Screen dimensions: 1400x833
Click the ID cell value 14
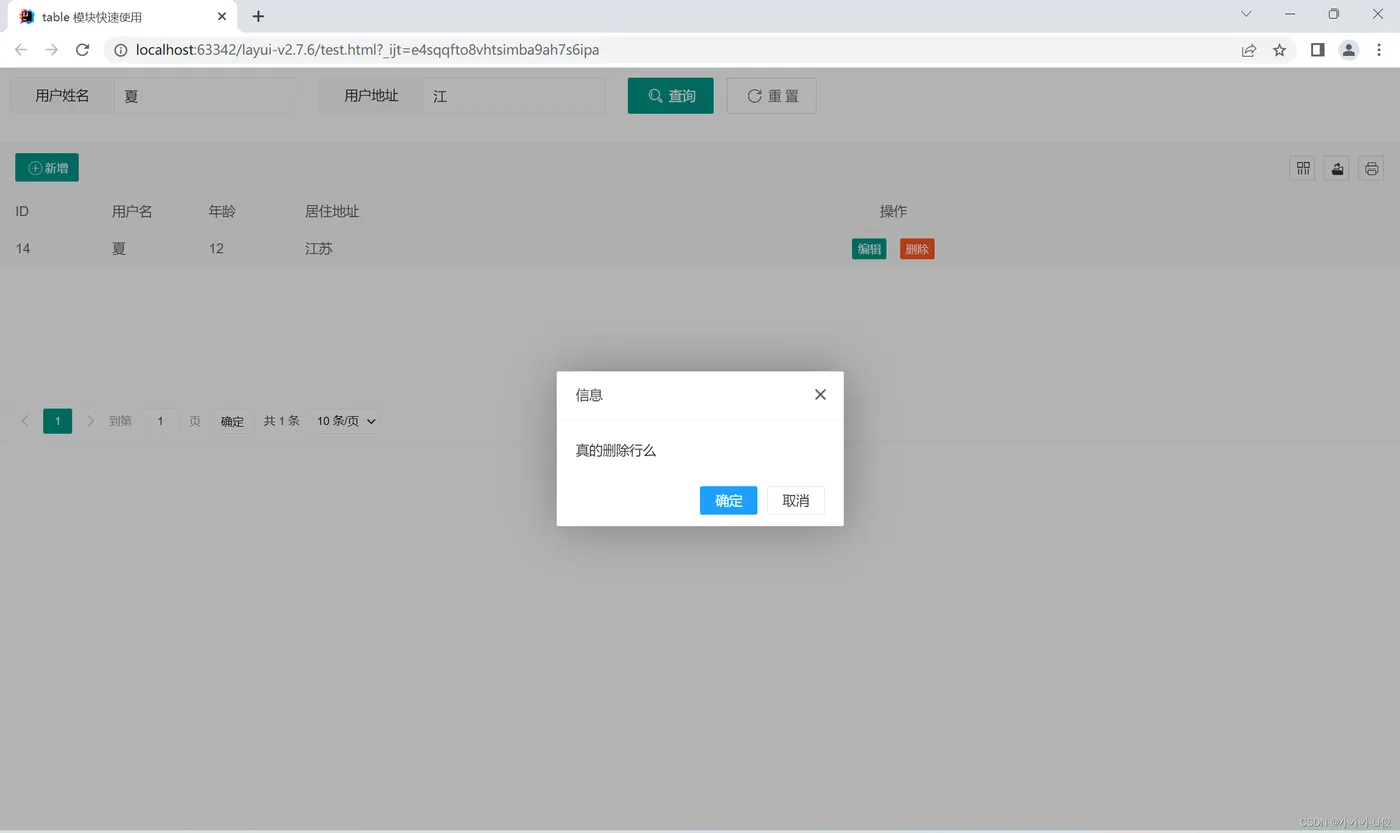23,249
